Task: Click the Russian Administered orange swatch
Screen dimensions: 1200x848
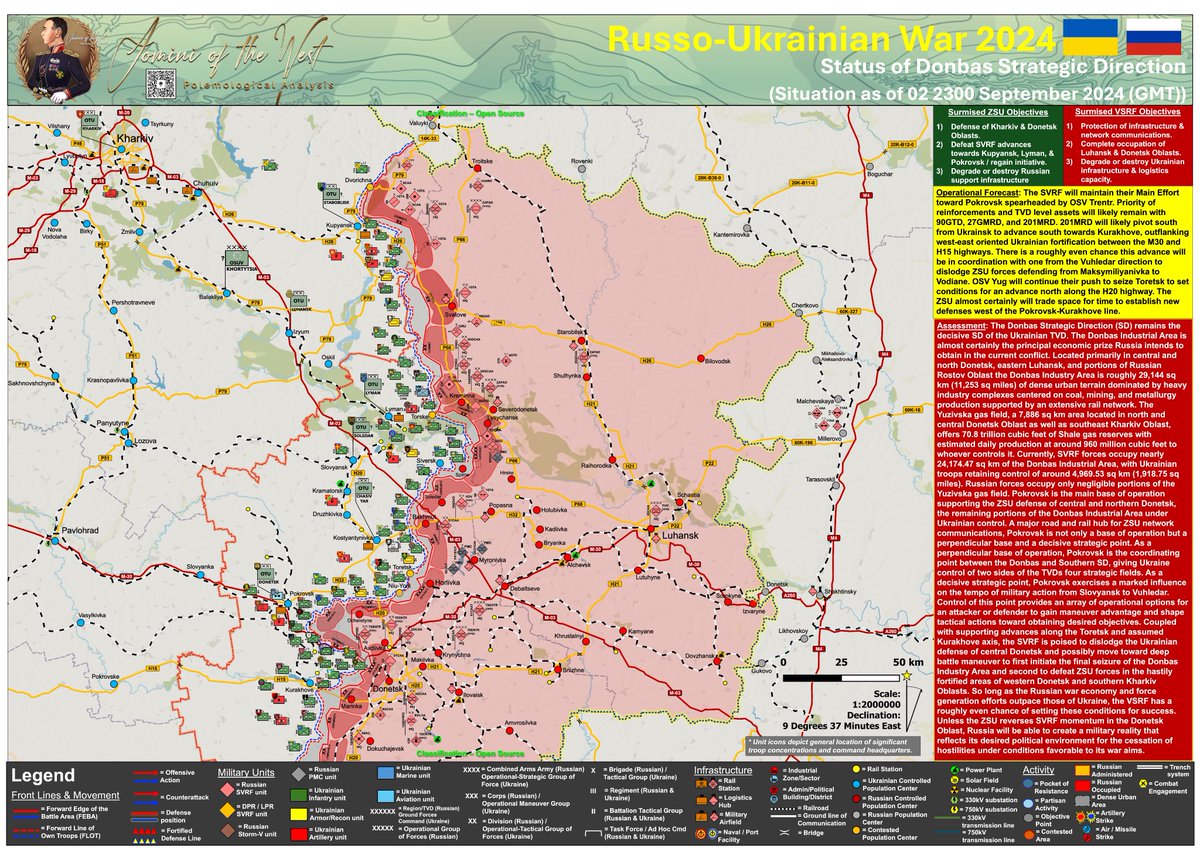Action: point(1082,770)
